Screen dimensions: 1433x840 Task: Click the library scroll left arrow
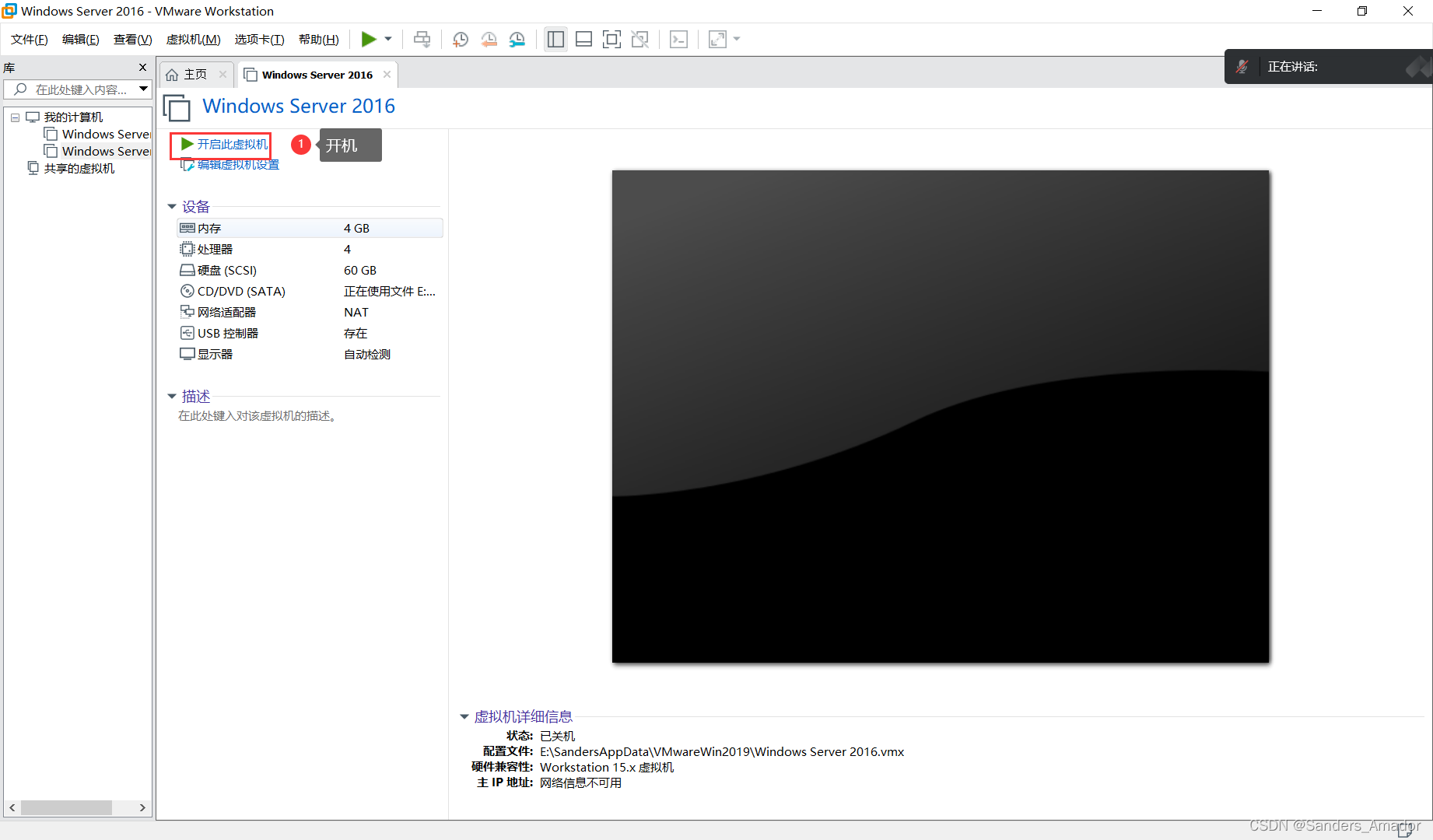coord(12,808)
